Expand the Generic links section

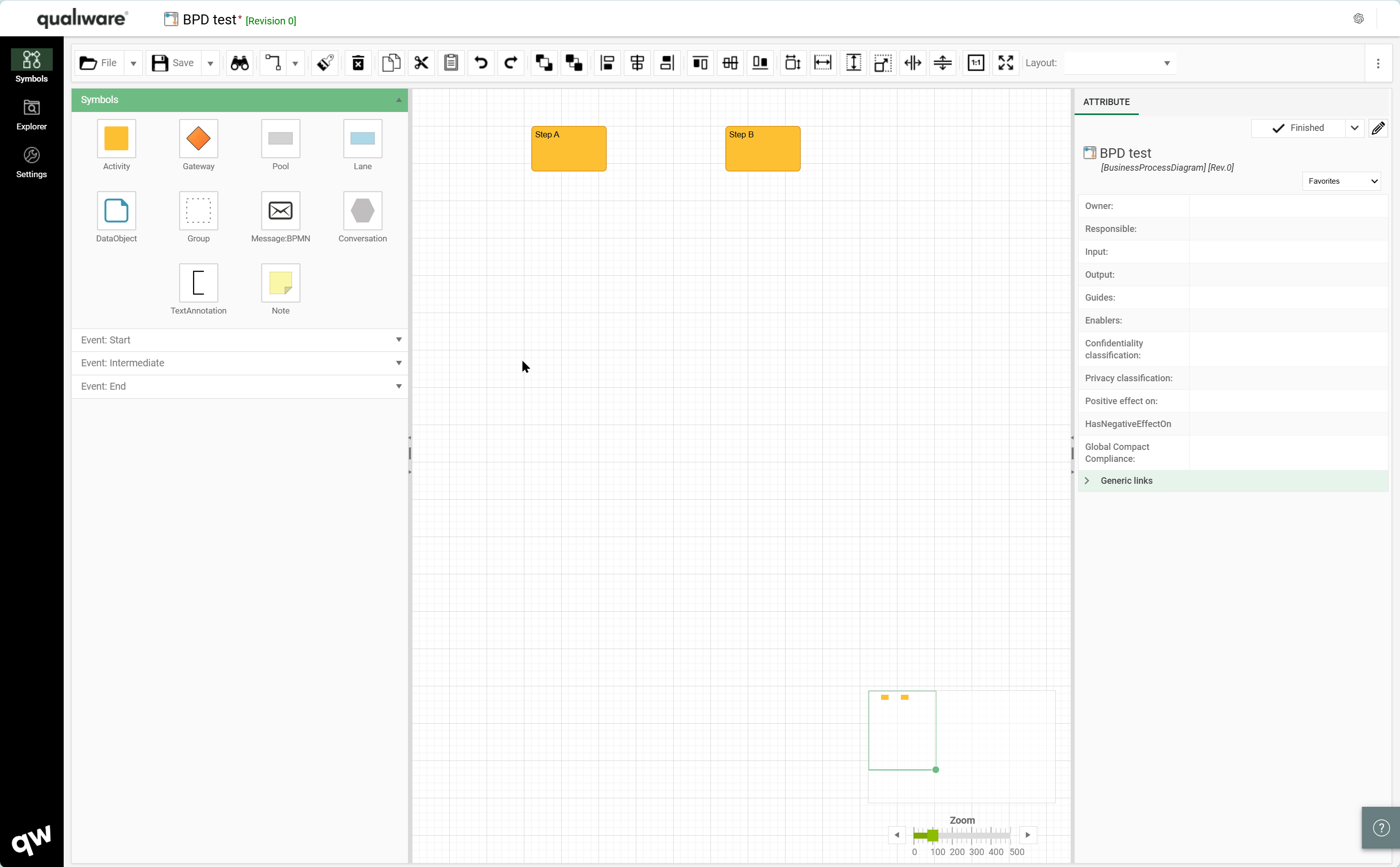point(1233,480)
